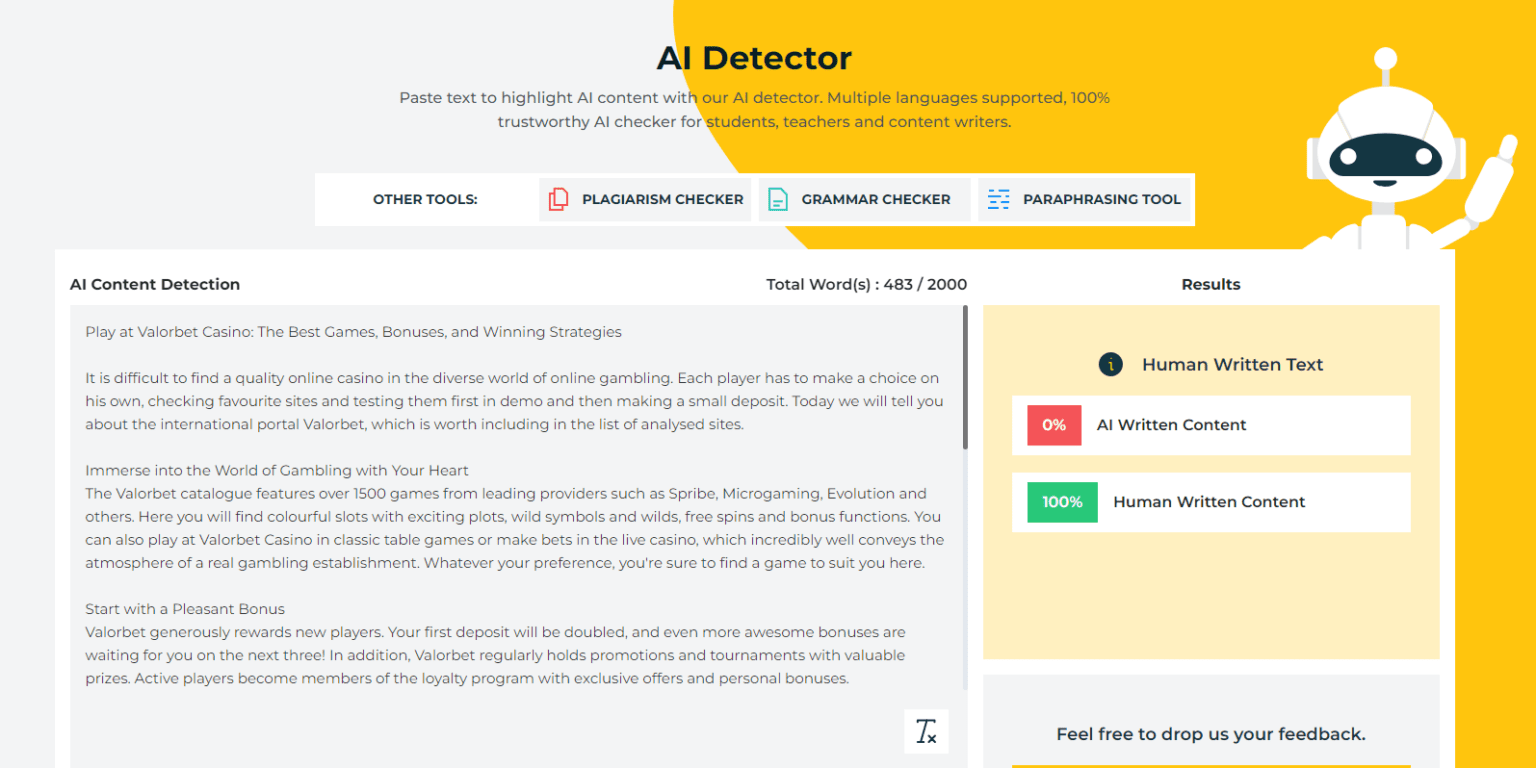Viewport: 1536px width, 768px height.
Task: Click the 'Results' panel heading
Action: coord(1211,284)
